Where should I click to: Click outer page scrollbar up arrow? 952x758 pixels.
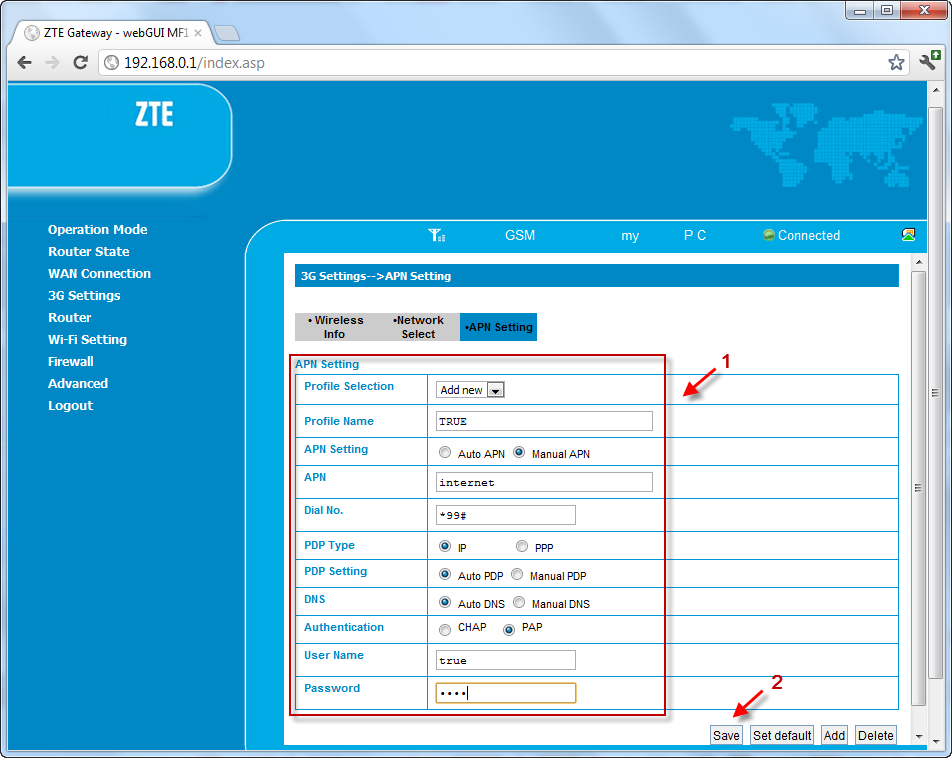(x=936, y=90)
